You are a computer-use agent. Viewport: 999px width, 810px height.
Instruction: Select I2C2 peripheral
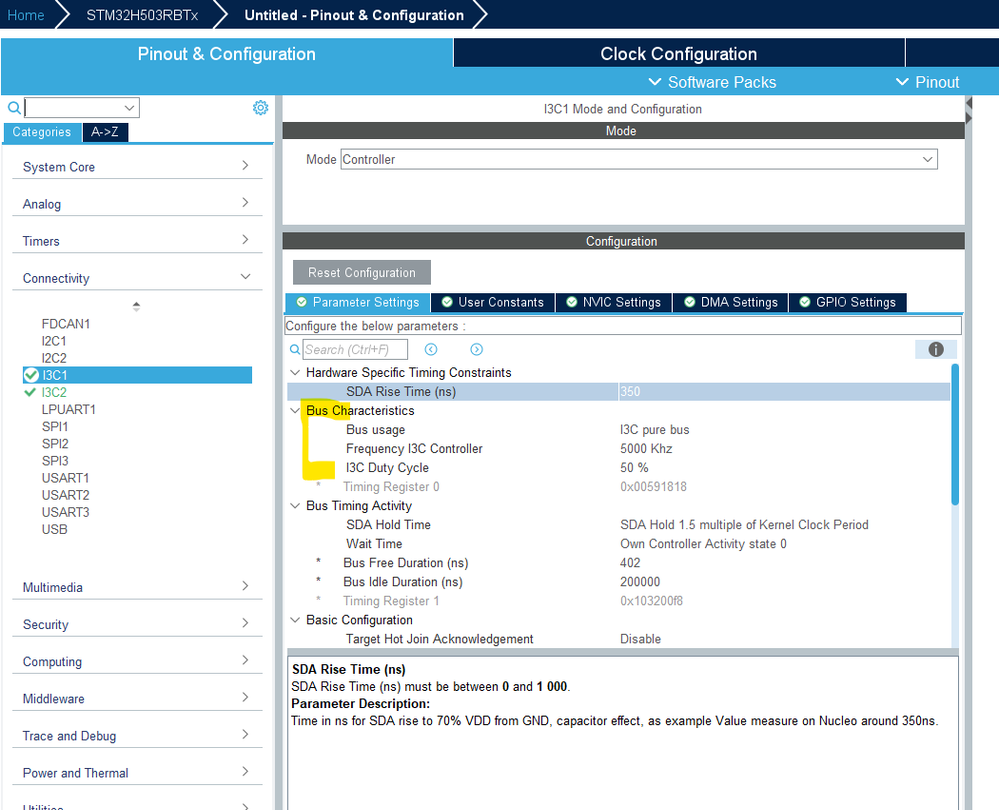point(54,358)
